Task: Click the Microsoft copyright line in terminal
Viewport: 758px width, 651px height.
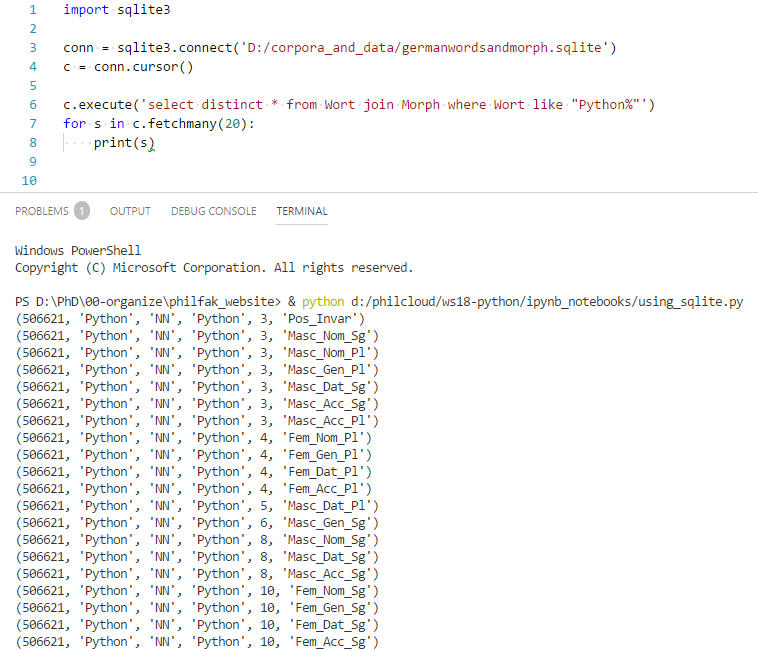Action: 214,268
